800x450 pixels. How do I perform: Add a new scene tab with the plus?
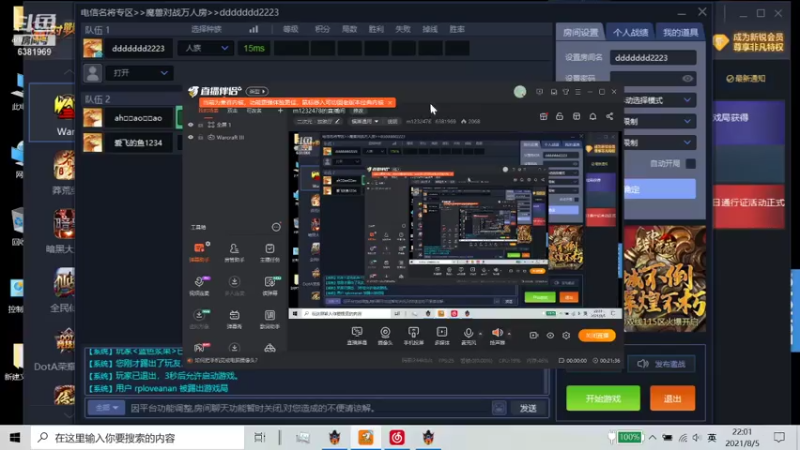pos(280,111)
